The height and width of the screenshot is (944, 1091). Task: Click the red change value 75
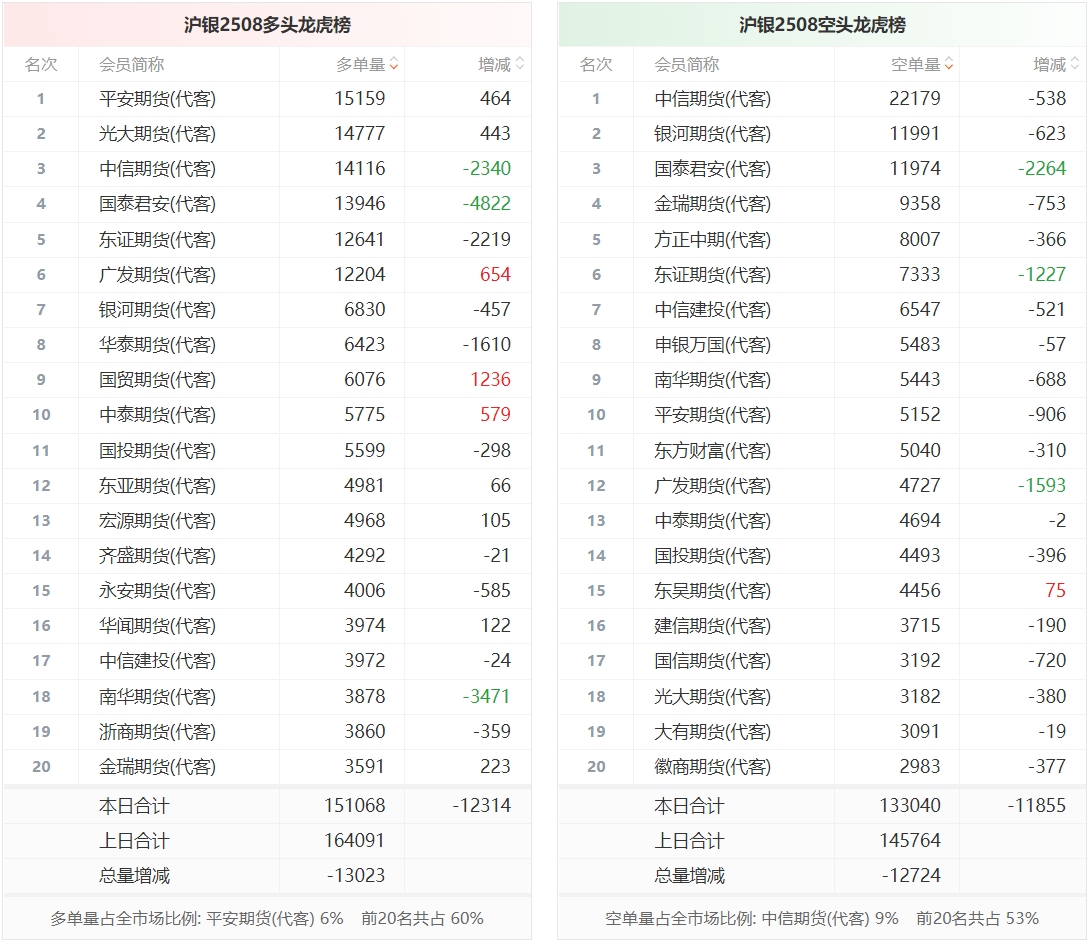point(1056,591)
